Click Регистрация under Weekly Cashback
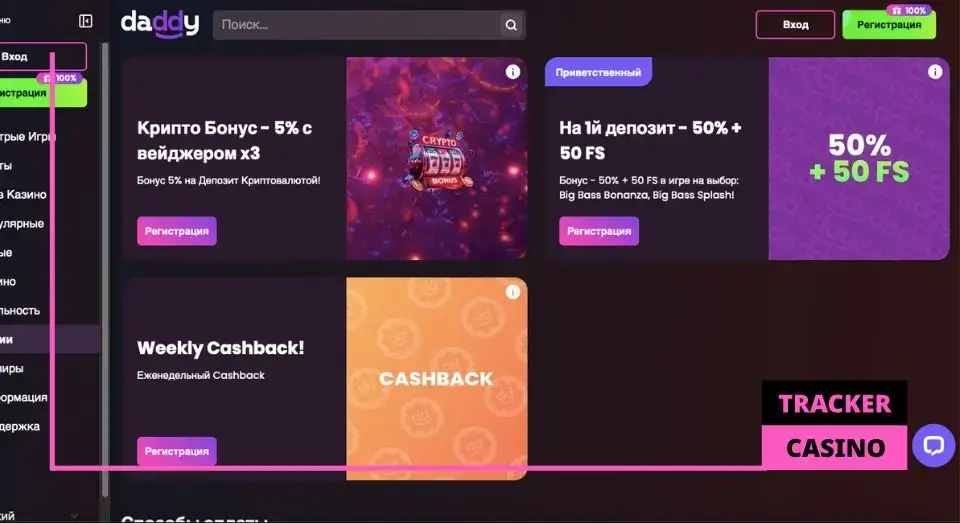This screenshot has width=960, height=523. (176, 451)
